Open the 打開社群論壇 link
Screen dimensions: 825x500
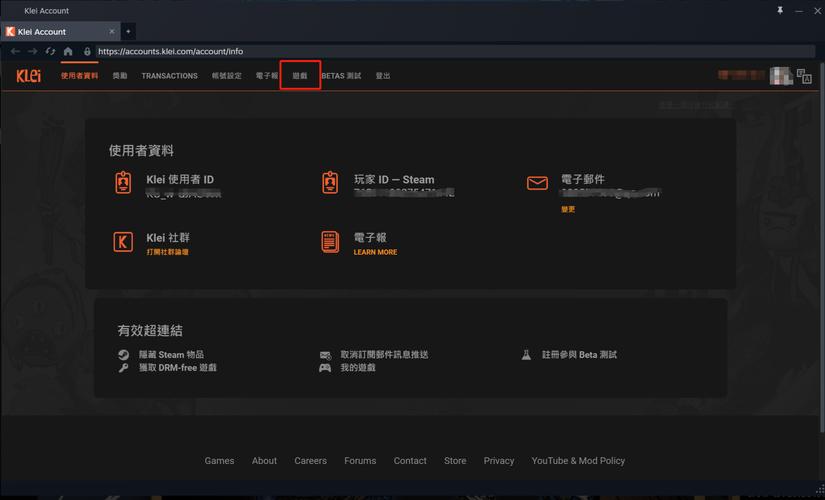pos(167,252)
